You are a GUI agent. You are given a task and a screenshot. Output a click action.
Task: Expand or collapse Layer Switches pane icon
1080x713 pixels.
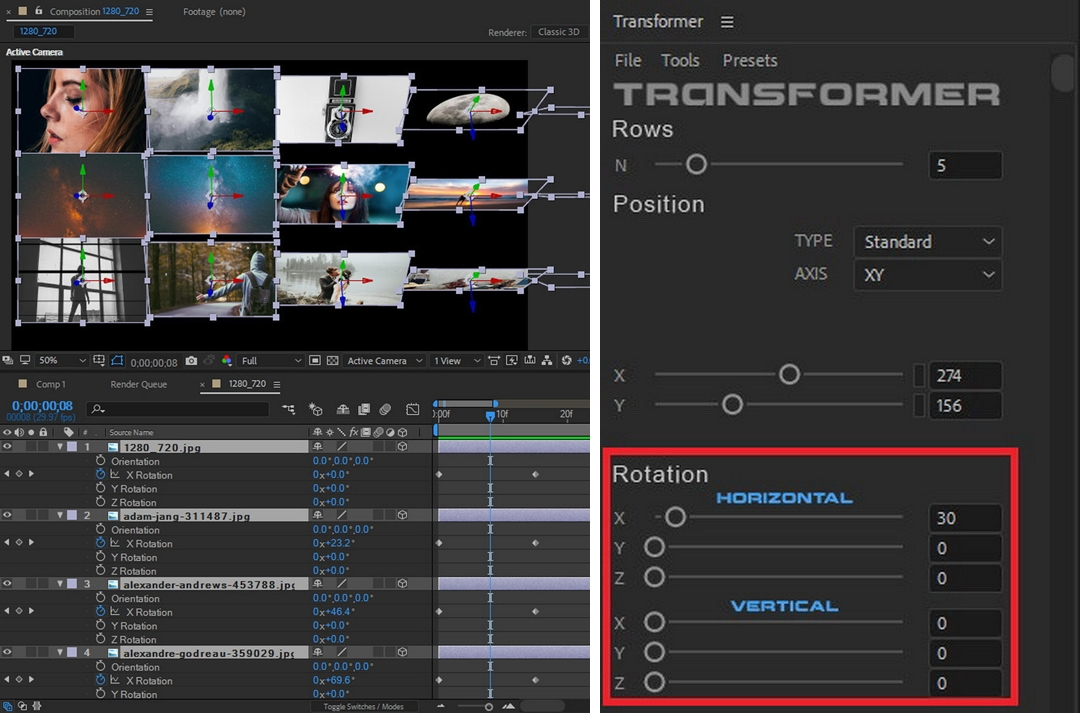click(7, 706)
